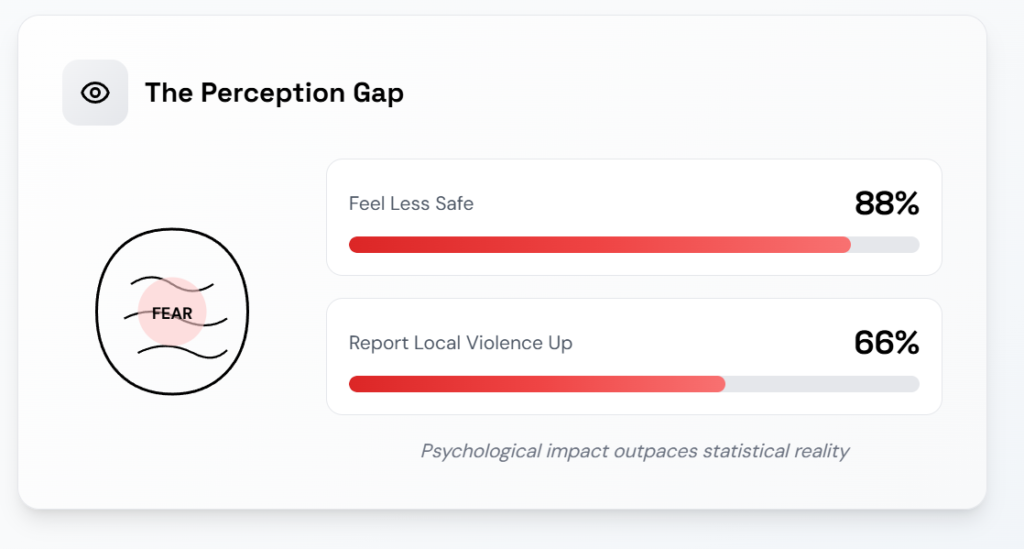
Task: Click the 'Feel Less Safe' label
Action: point(411,204)
